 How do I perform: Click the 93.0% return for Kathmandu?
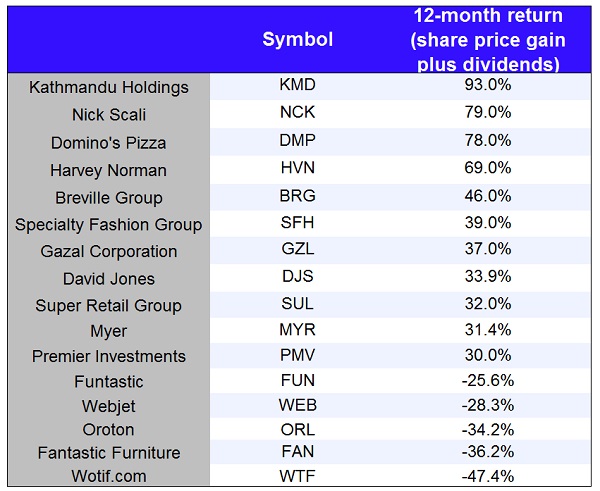[x=489, y=87]
